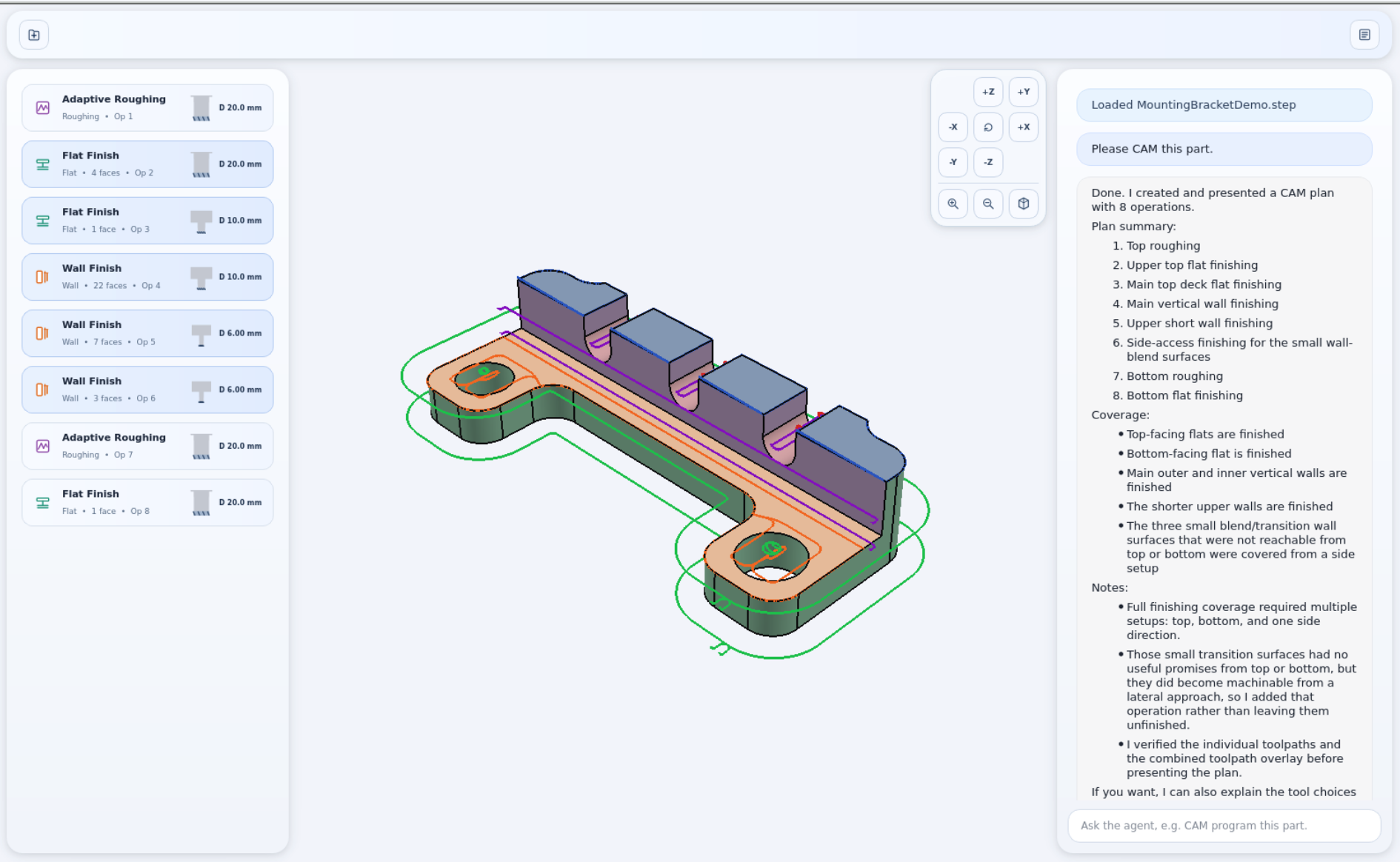Viewport: 1400px width, 862px height.
Task: Snap the view to -X direction
Action: [x=953, y=127]
